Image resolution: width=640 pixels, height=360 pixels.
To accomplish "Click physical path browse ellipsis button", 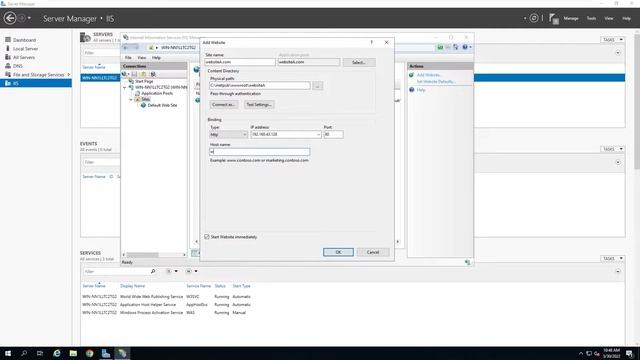I will pyautogui.click(x=318, y=86).
